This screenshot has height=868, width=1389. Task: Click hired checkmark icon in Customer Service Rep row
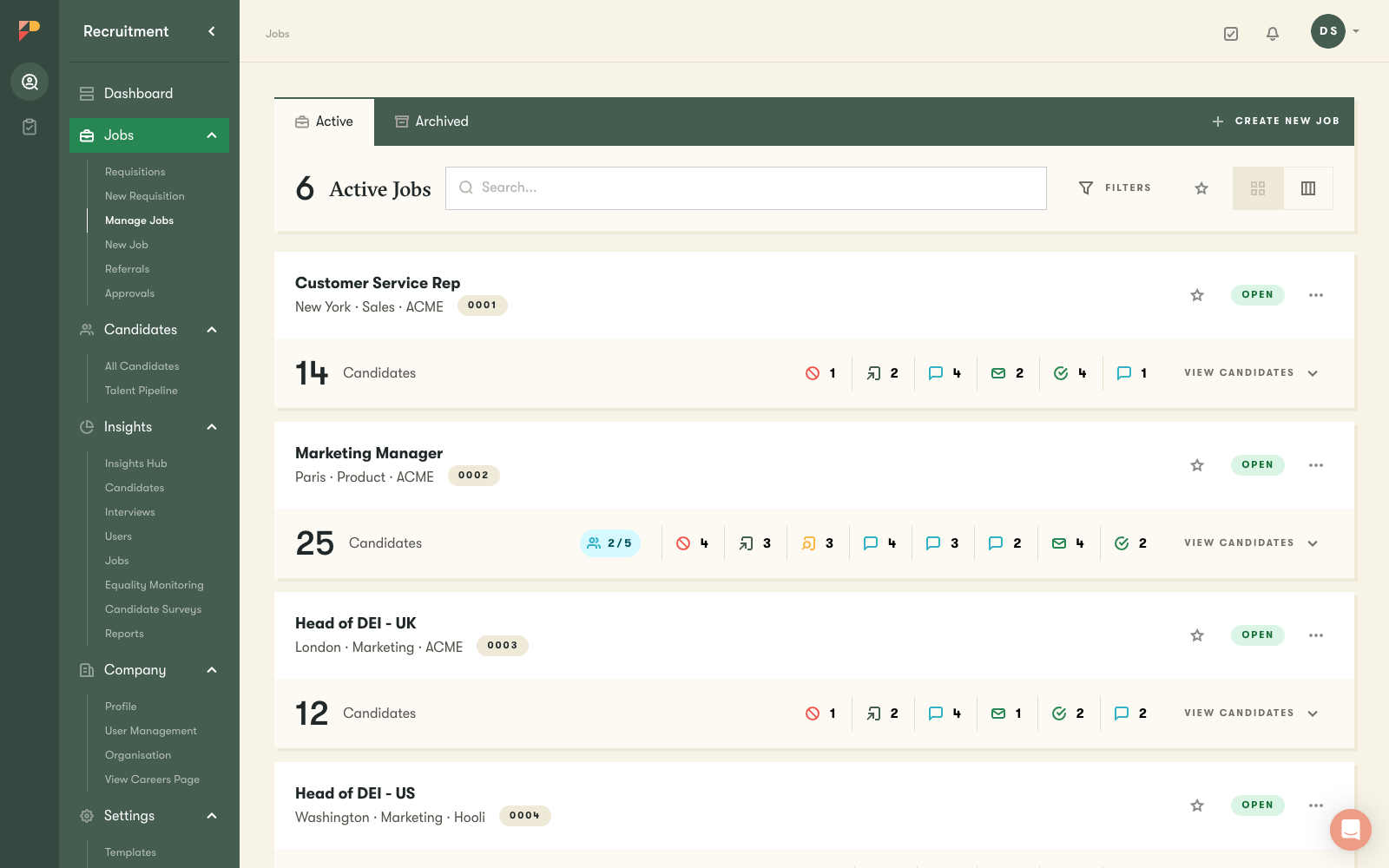point(1061,373)
